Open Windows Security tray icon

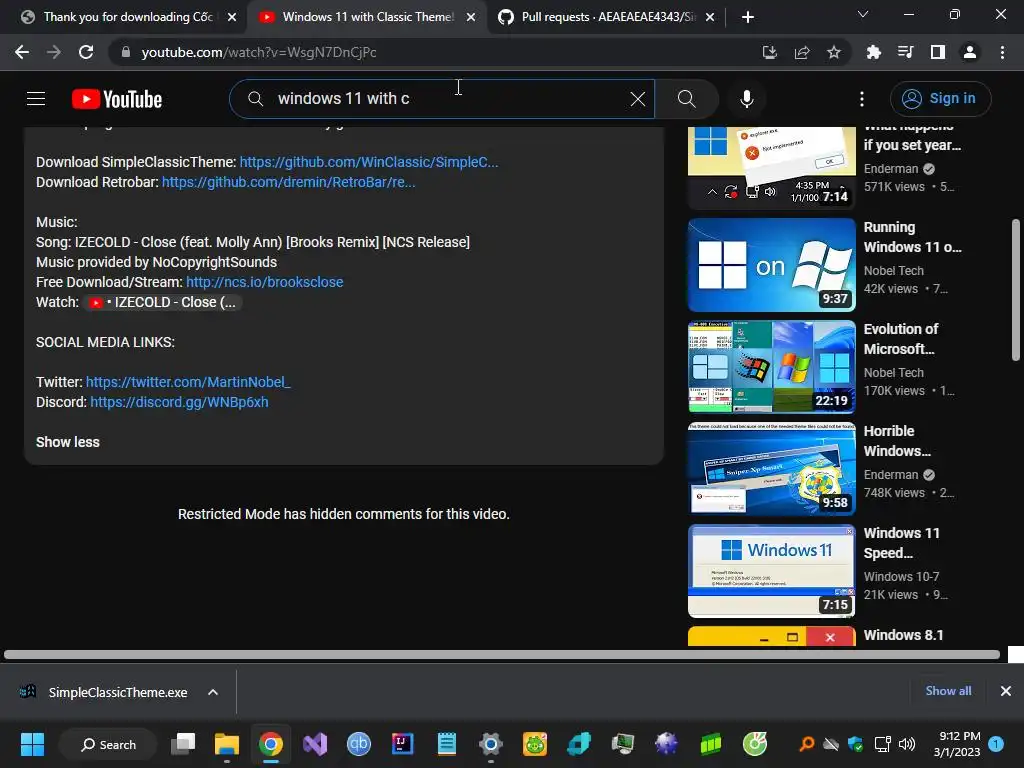click(x=855, y=744)
